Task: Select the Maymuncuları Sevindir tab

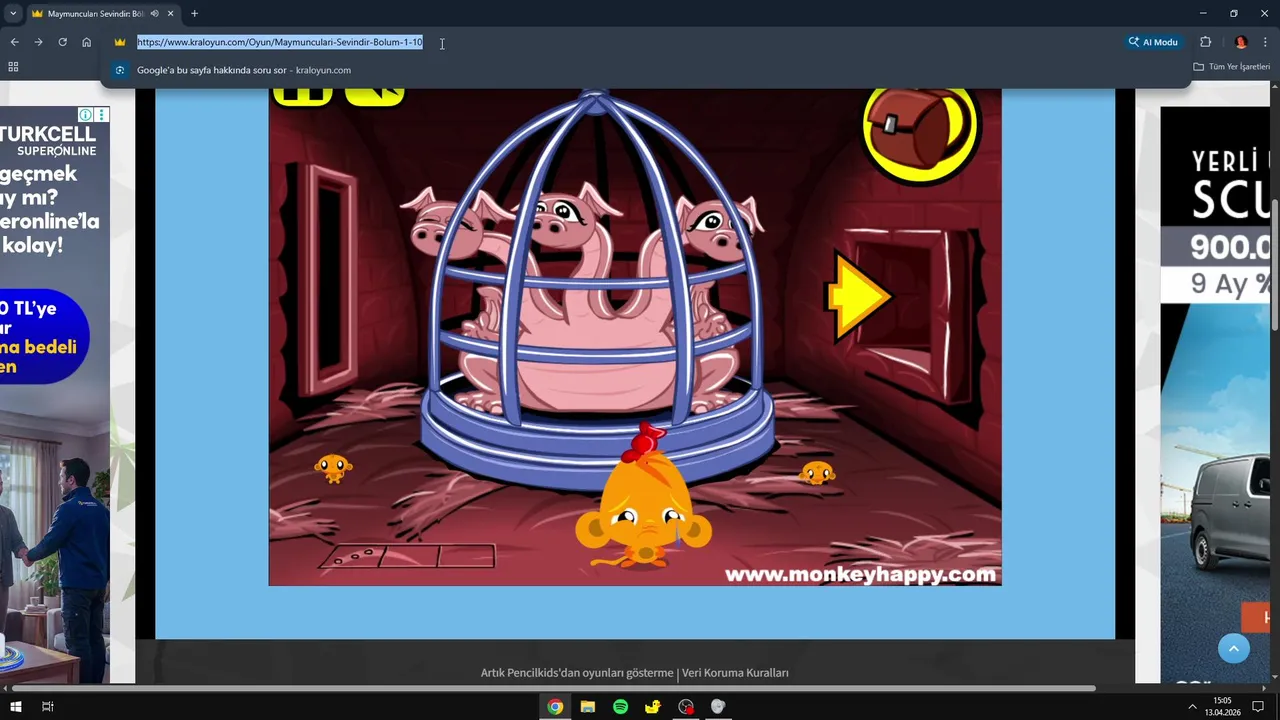Action: pos(95,14)
